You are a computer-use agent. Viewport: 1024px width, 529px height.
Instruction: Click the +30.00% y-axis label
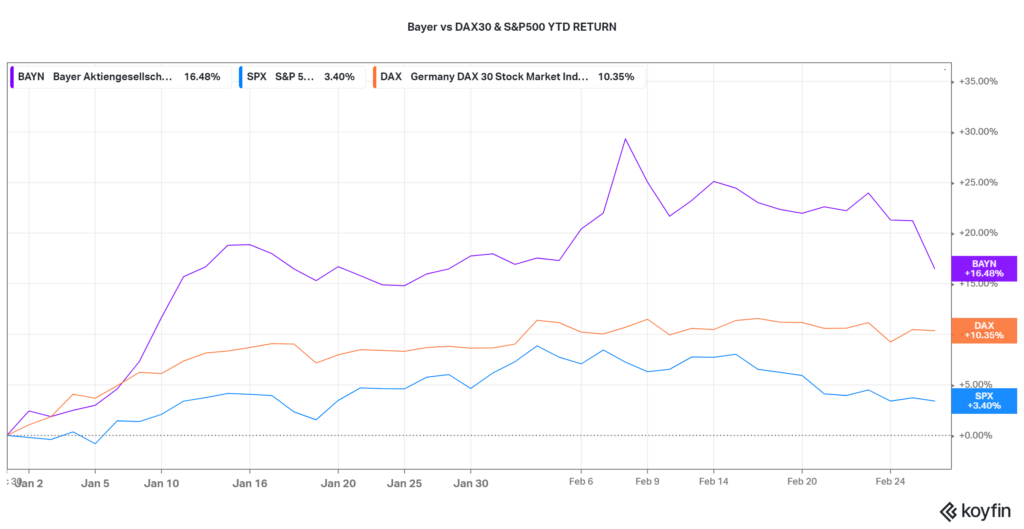(x=978, y=132)
